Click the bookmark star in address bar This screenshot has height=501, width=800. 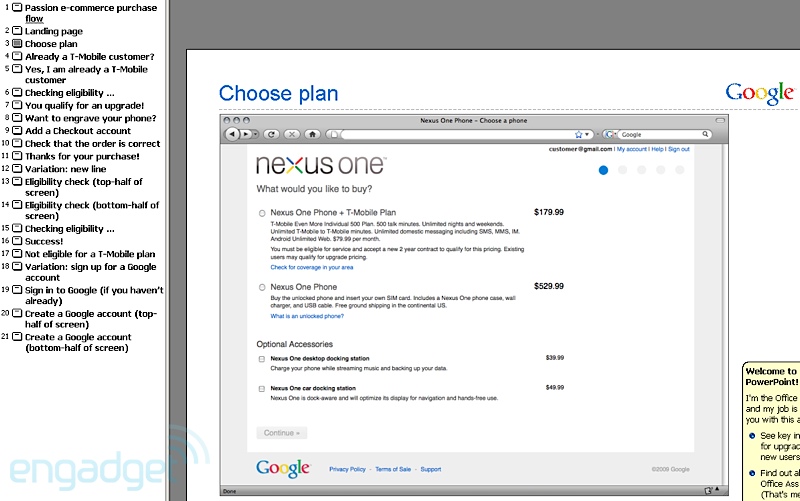point(578,134)
